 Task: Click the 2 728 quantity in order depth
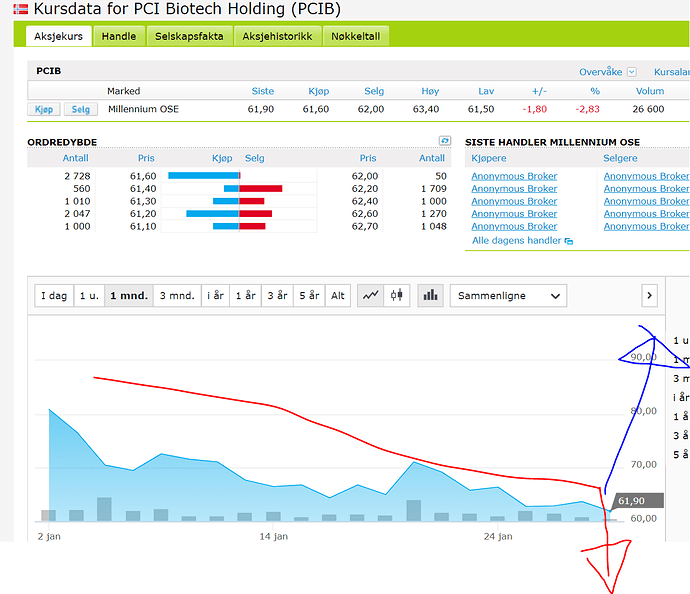[77, 176]
